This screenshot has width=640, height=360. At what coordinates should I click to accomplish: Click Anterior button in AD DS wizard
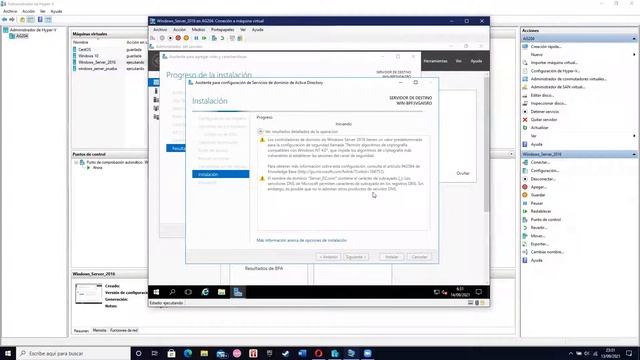coord(328,257)
